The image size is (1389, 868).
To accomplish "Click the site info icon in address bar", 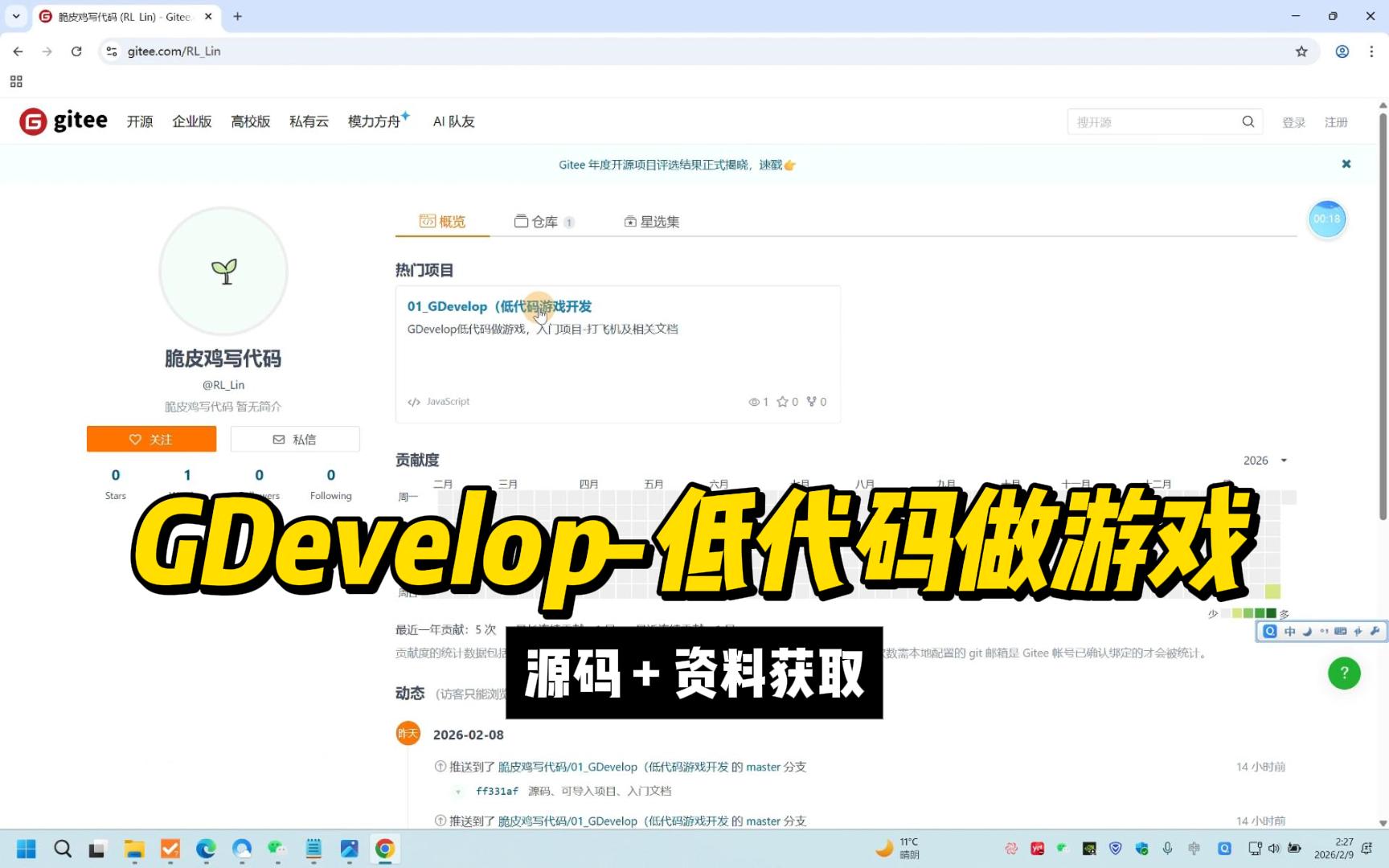I will coord(112,51).
